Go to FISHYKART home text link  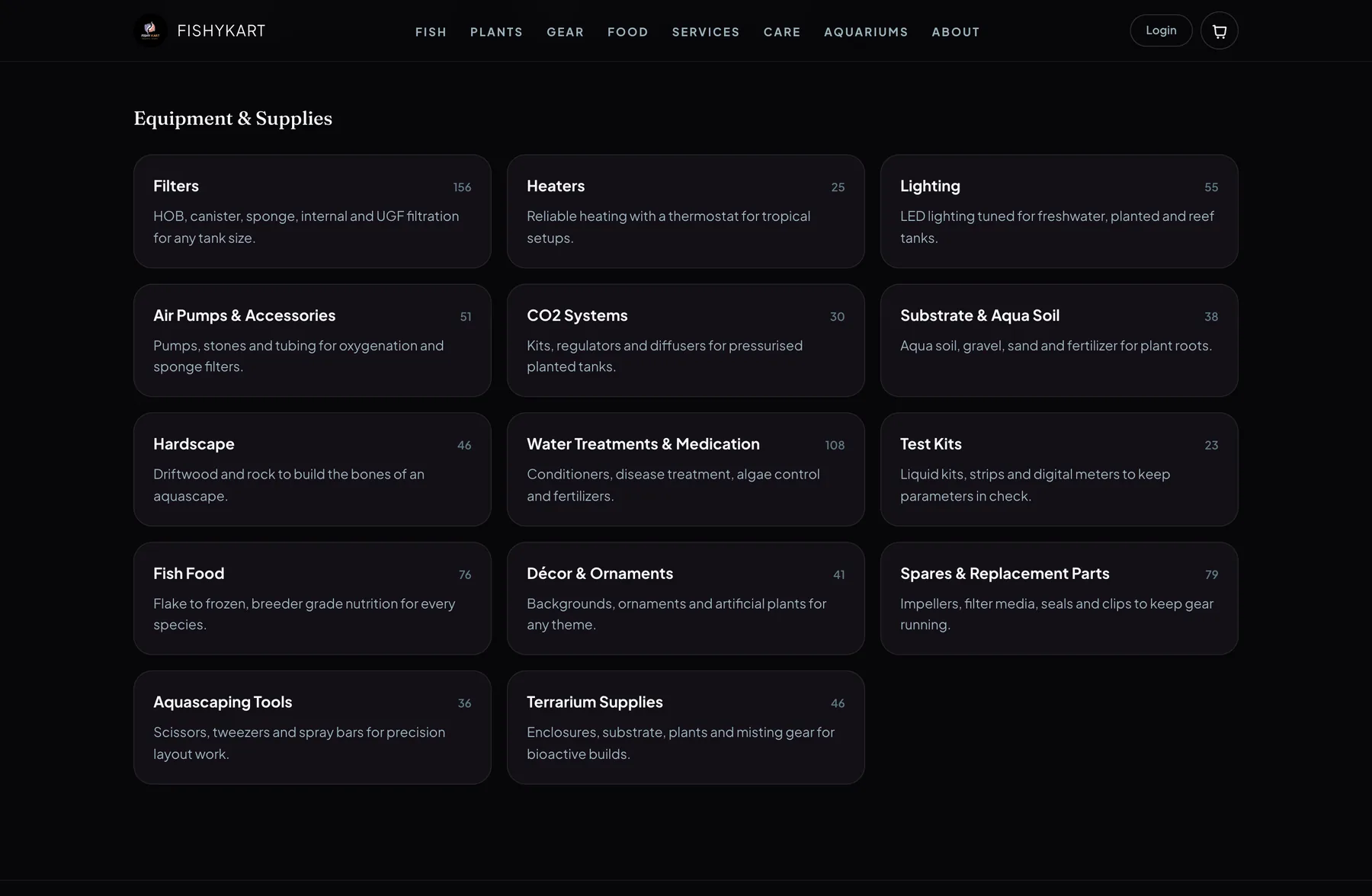222,31
